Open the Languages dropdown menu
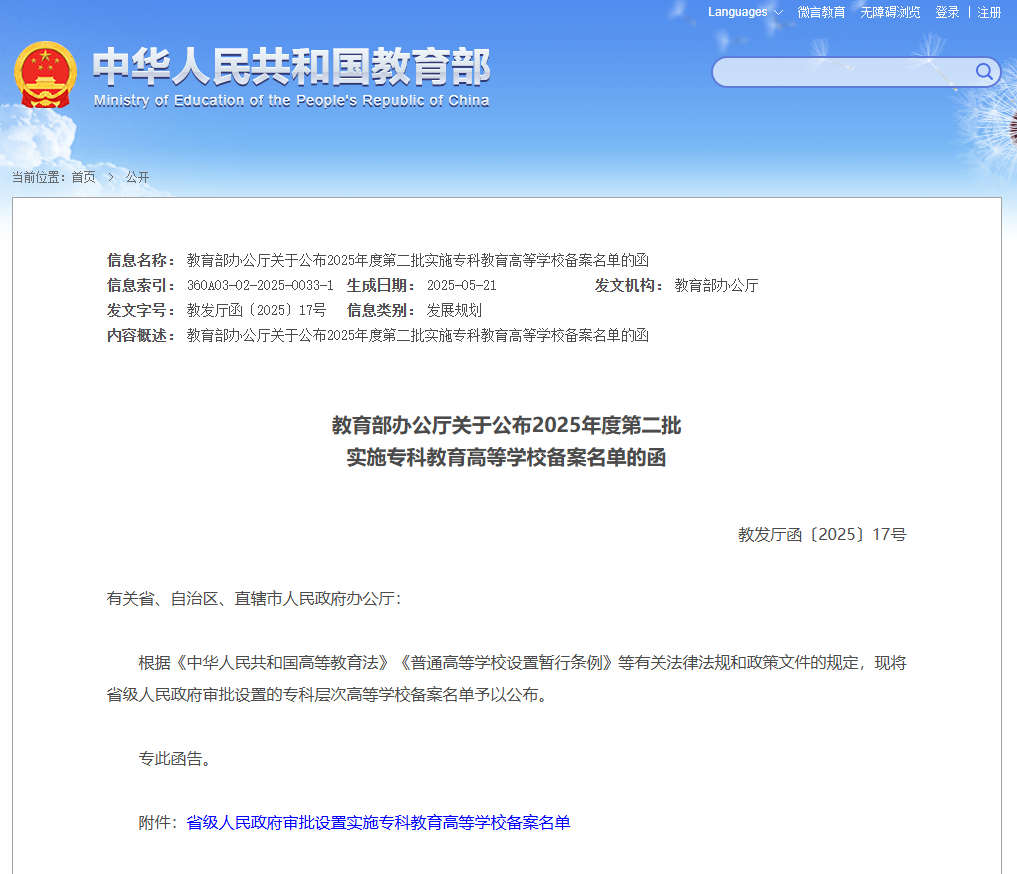The image size is (1017, 874). [x=745, y=12]
